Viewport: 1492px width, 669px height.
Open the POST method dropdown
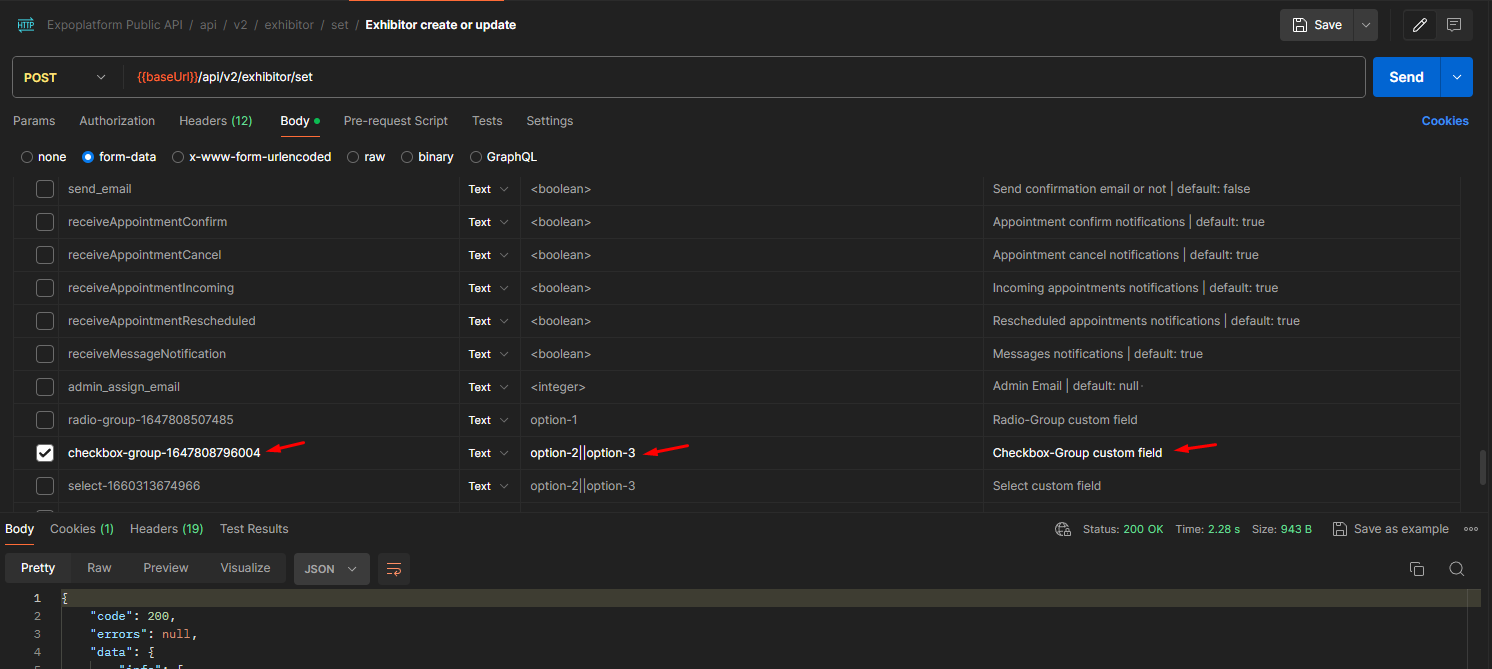(x=65, y=77)
